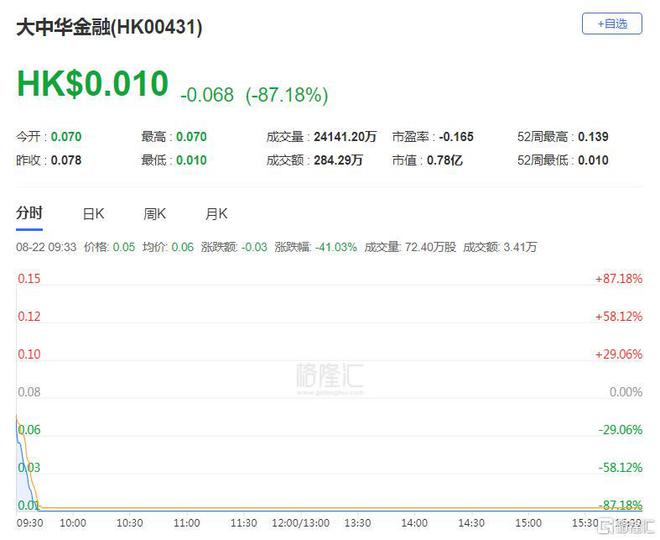Click the 14:30 time axis label
The width and height of the screenshot is (660, 540).
pos(471,523)
